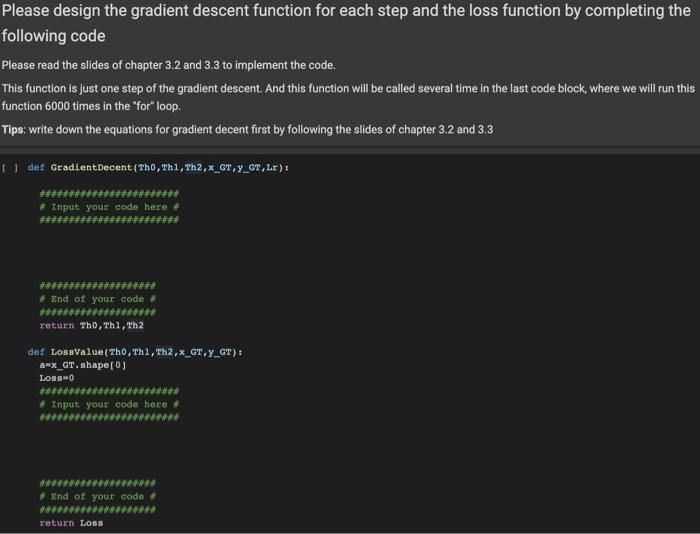Click the first '# Input your code here #' comment
This screenshot has width=700, height=534.
[x=109, y=207]
